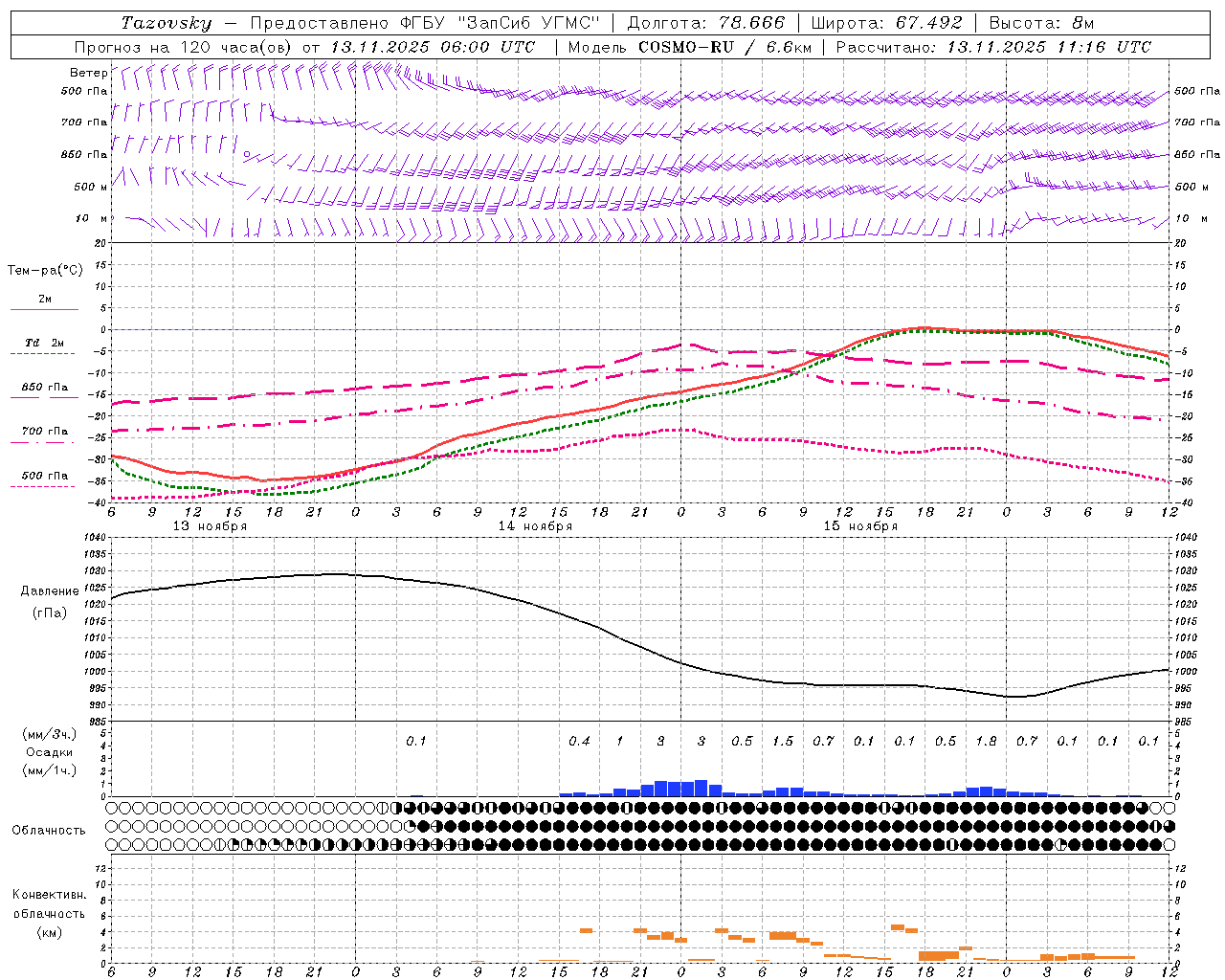Click the (км) unit label of convective cloudiness
The image size is (1225, 980).
[49, 932]
